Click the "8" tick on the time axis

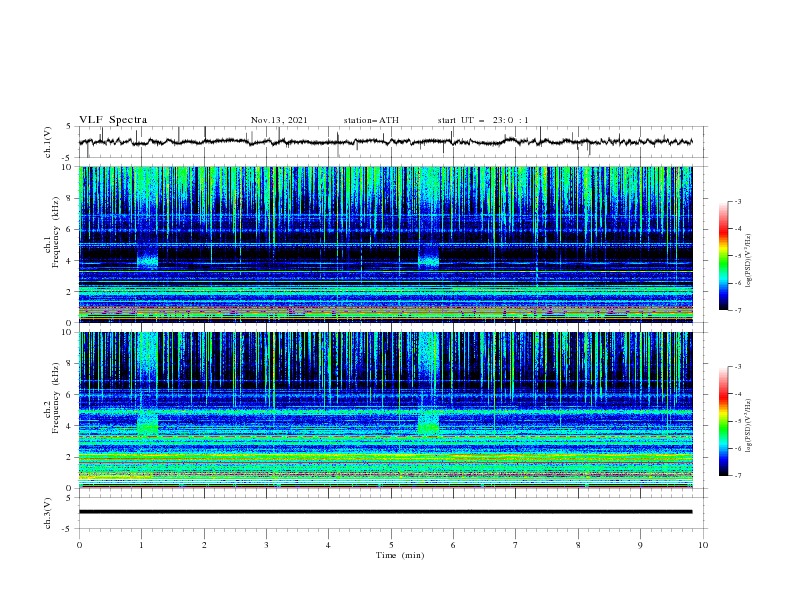(x=578, y=545)
